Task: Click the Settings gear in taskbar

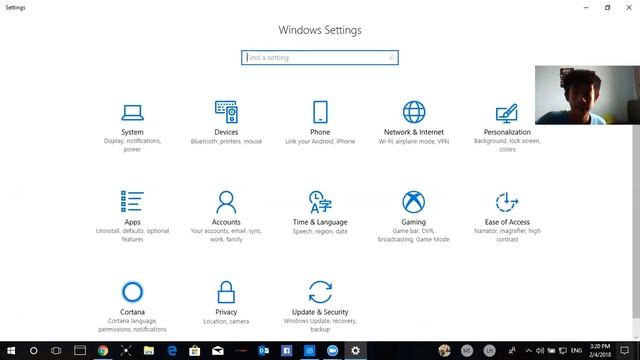Action: pyautogui.click(x=356, y=351)
